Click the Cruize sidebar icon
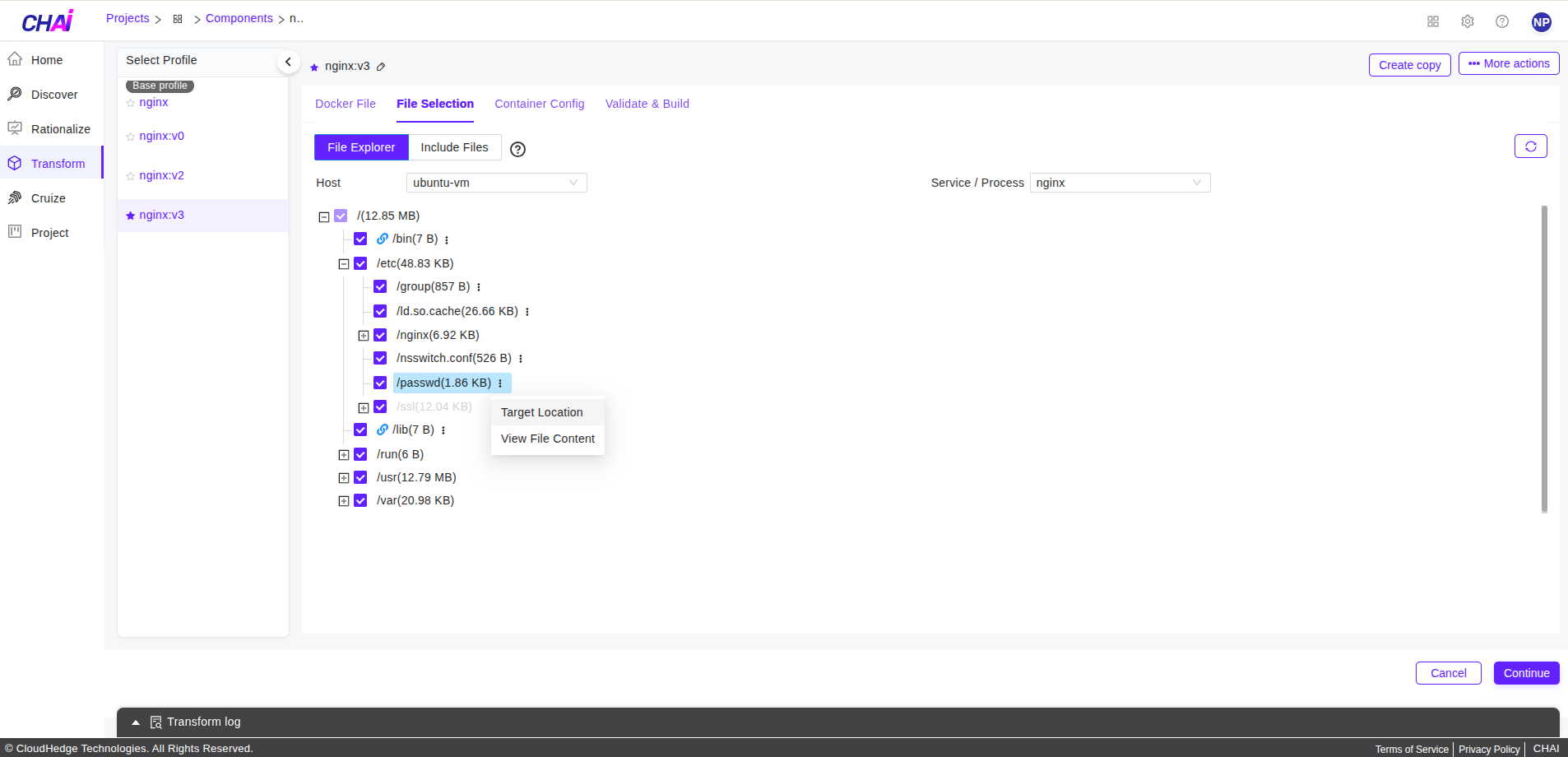Image resolution: width=1568 pixels, height=757 pixels. [15, 197]
